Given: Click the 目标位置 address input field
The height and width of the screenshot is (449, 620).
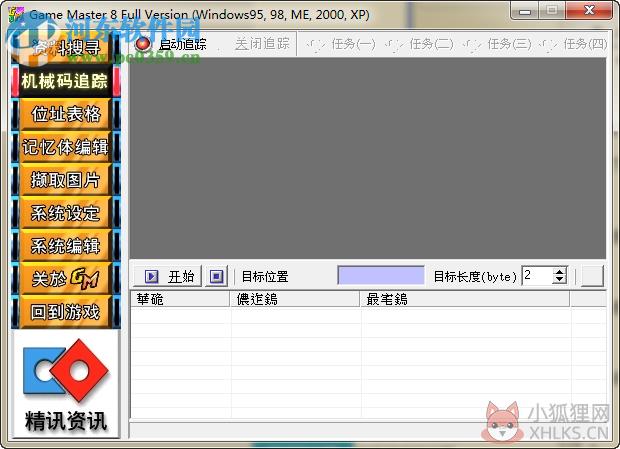Looking at the screenshot, I should click(x=381, y=275).
